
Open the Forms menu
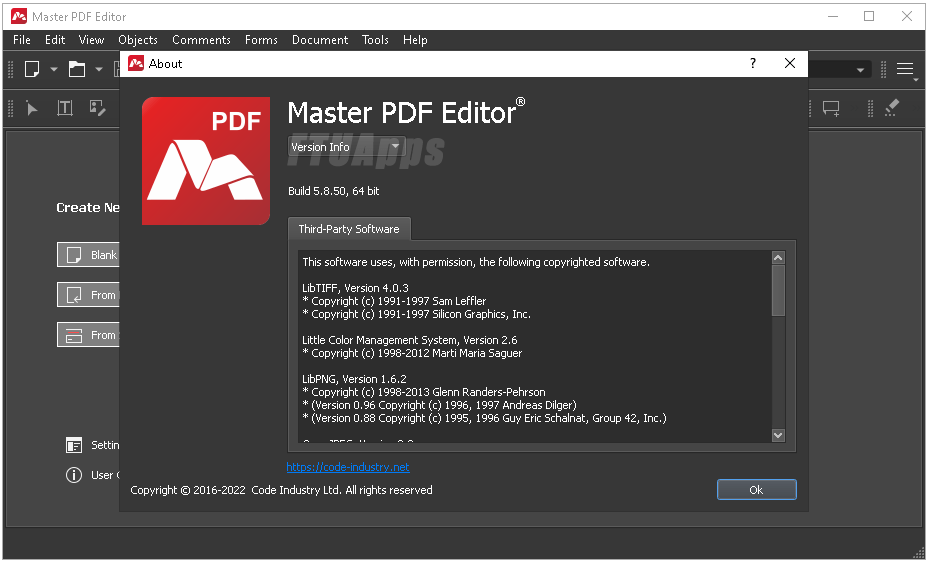pos(261,40)
